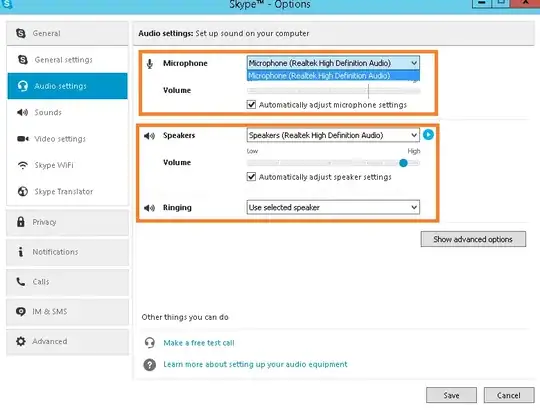Click the Skype Translator globe icon
The height and width of the screenshot is (410, 540).
click(23, 191)
